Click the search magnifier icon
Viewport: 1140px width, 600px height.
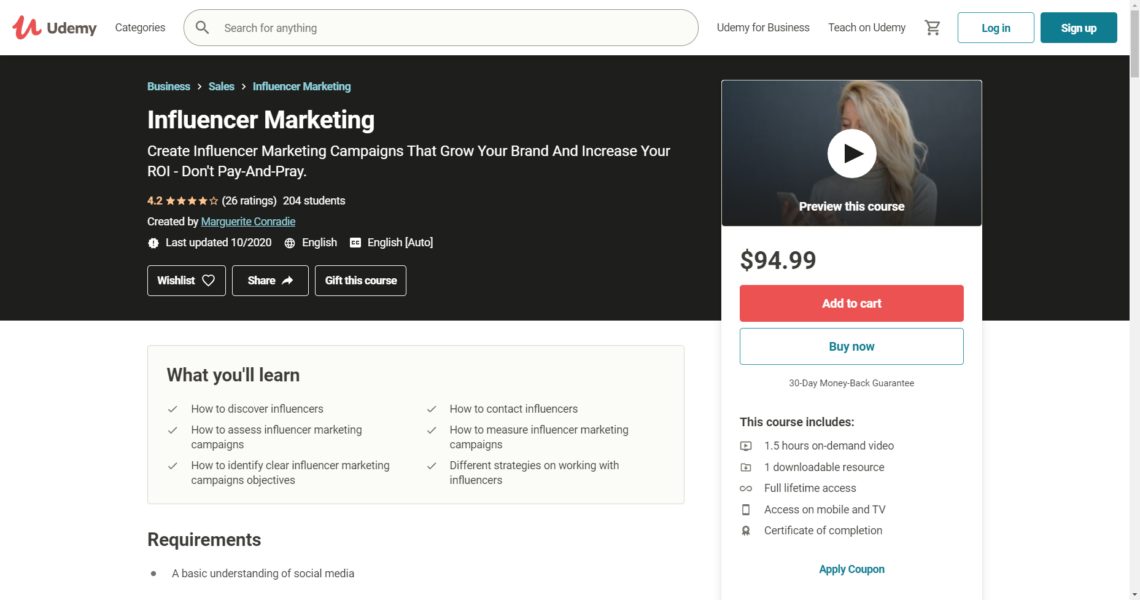(203, 27)
